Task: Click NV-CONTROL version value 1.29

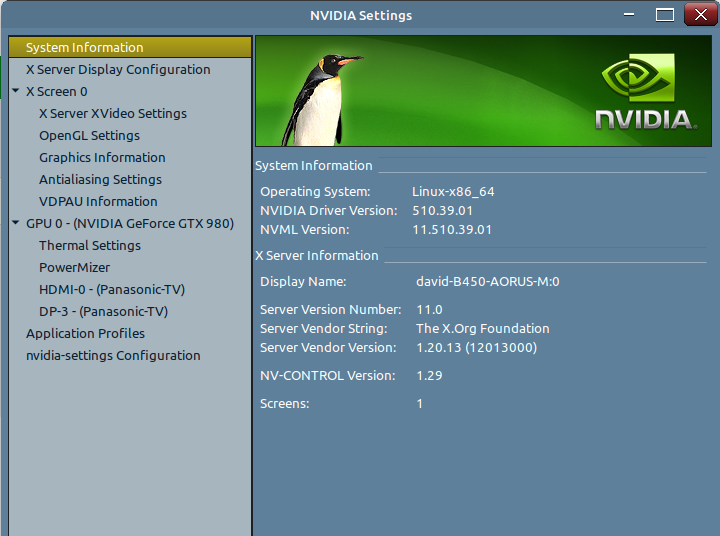Action: [x=429, y=376]
